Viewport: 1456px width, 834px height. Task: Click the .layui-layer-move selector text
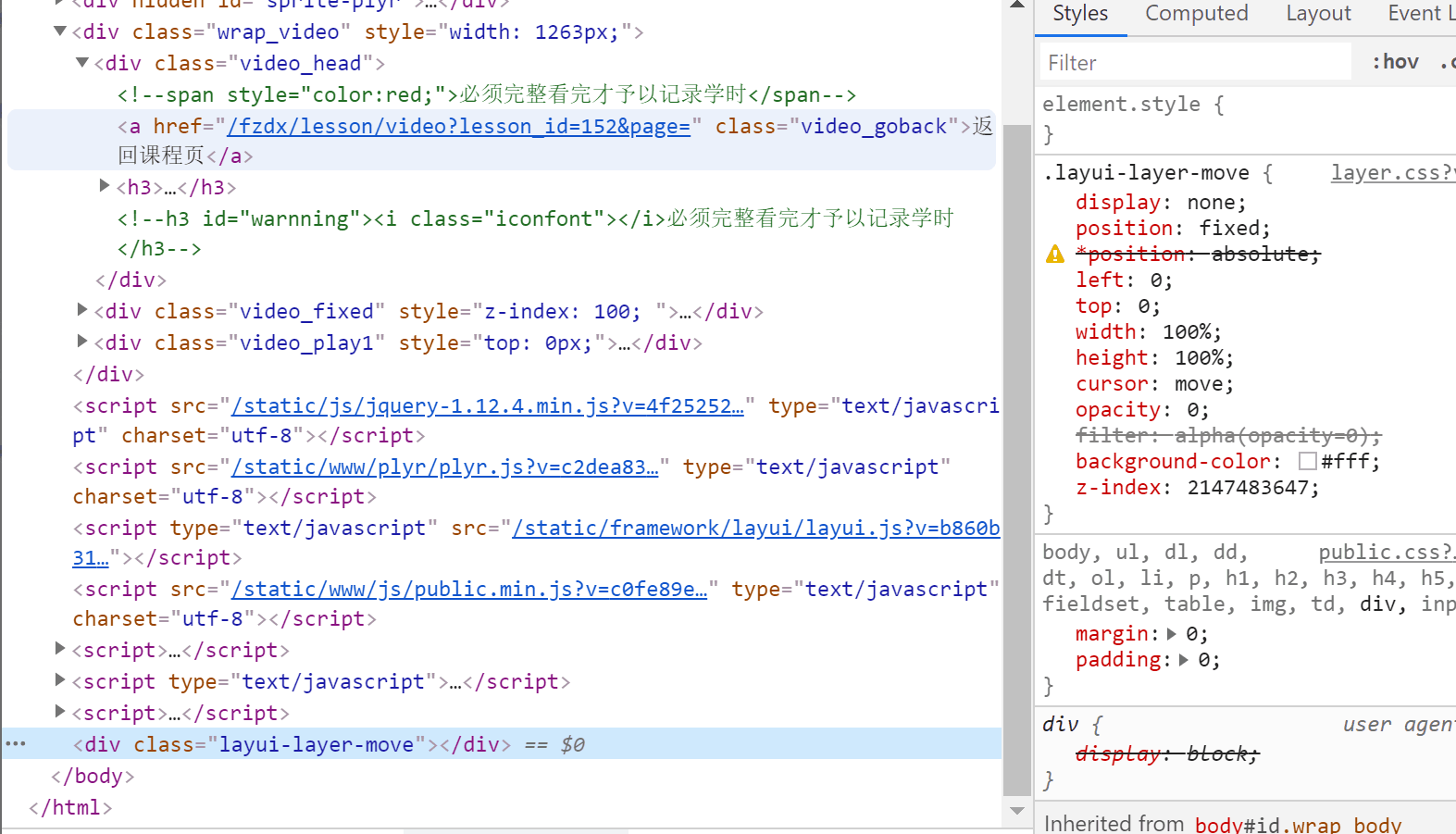click(x=1146, y=172)
